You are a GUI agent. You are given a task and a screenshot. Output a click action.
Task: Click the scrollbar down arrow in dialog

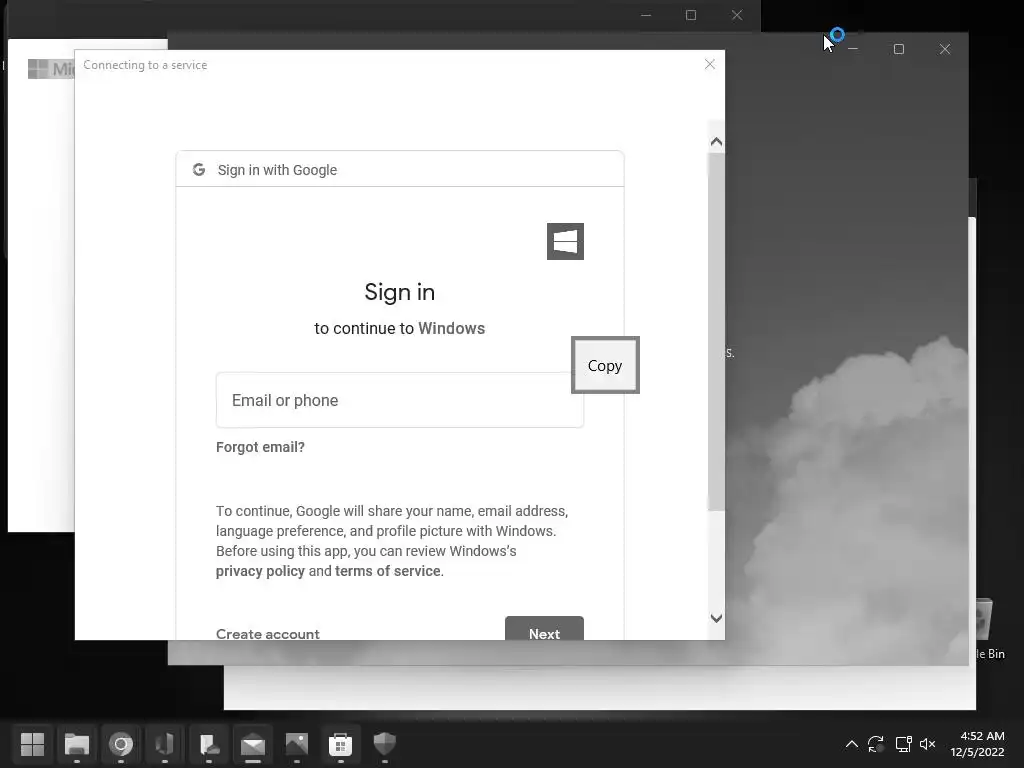pyautogui.click(x=716, y=618)
